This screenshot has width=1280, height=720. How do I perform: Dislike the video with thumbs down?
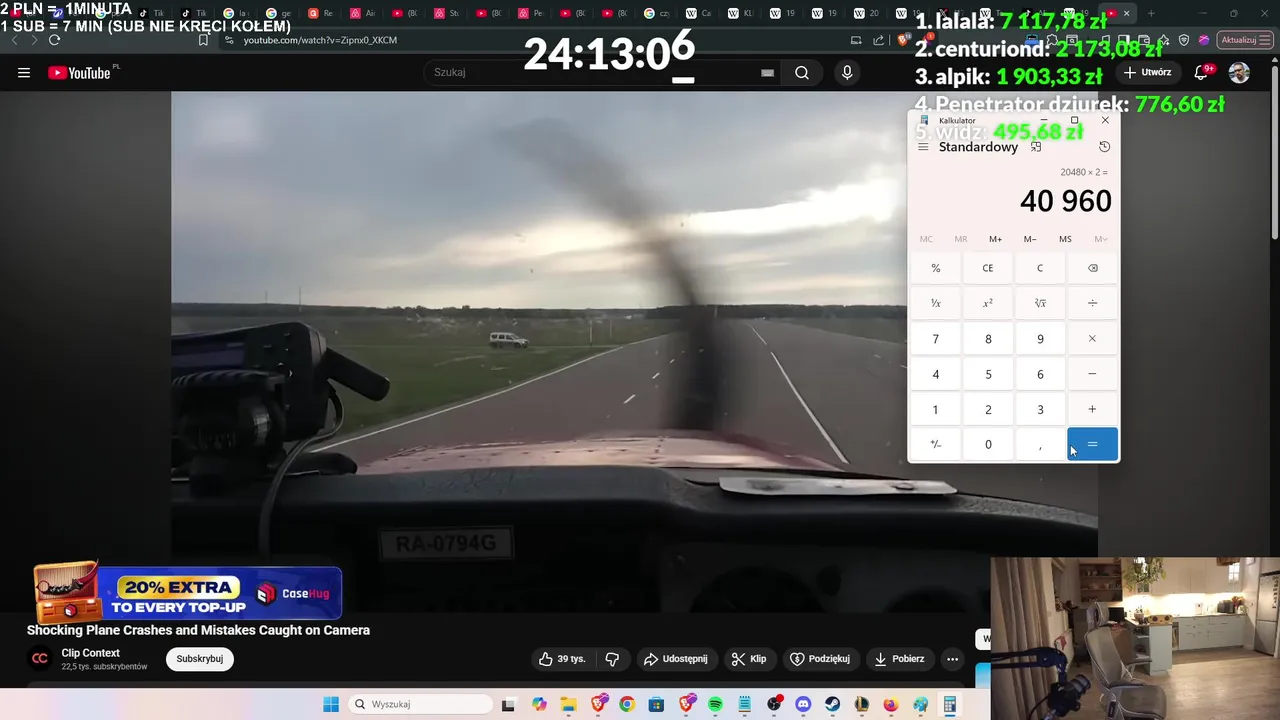tap(612, 659)
